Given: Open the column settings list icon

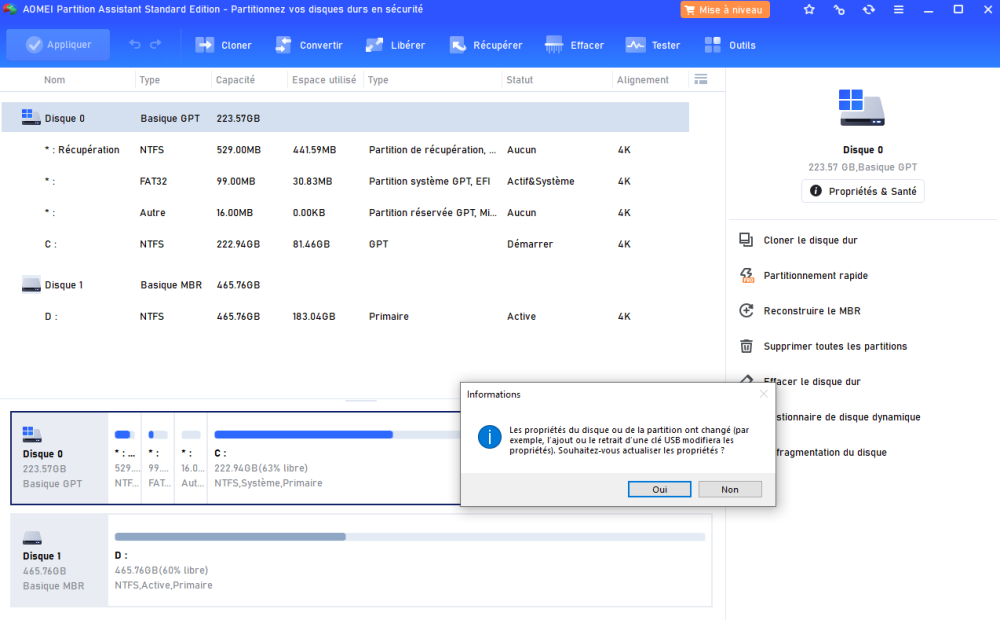Looking at the screenshot, I should point(701,79).
